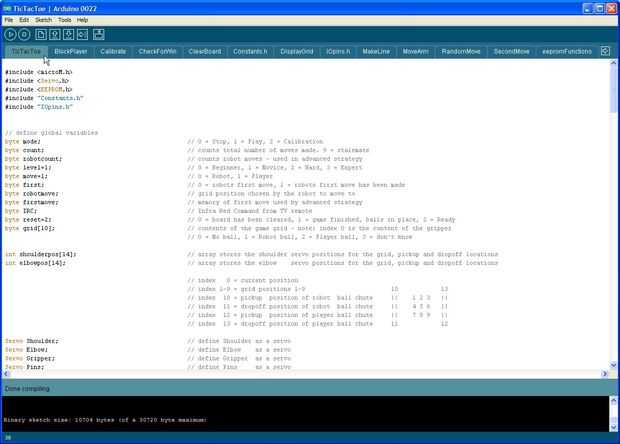Viewport: 620px width, 444px height.
Task: Click the 'byte level=1;' declaration
Action: coord(28,168)
